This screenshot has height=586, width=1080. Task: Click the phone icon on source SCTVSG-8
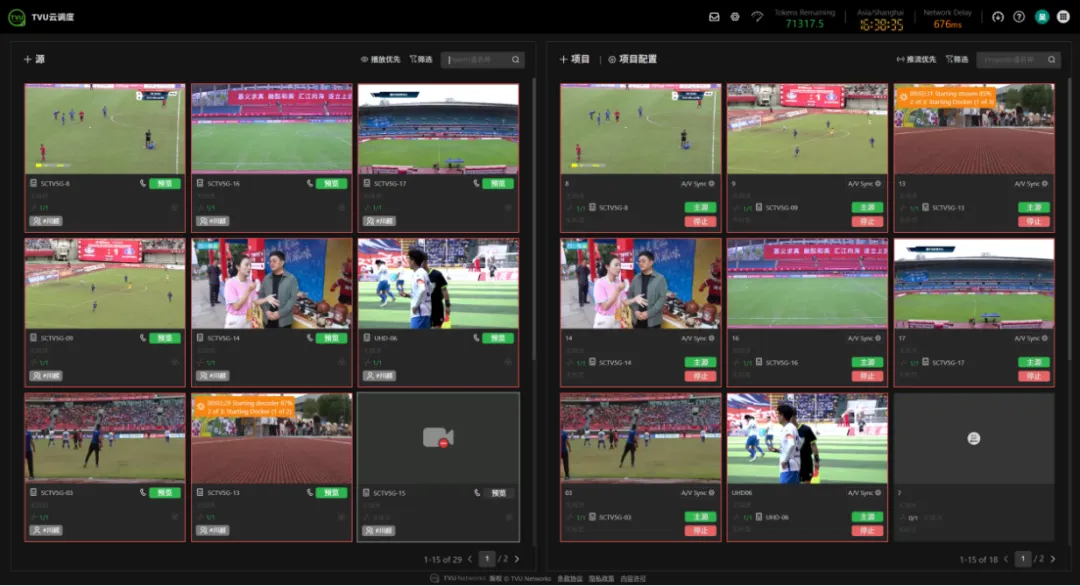coord(143,183)
